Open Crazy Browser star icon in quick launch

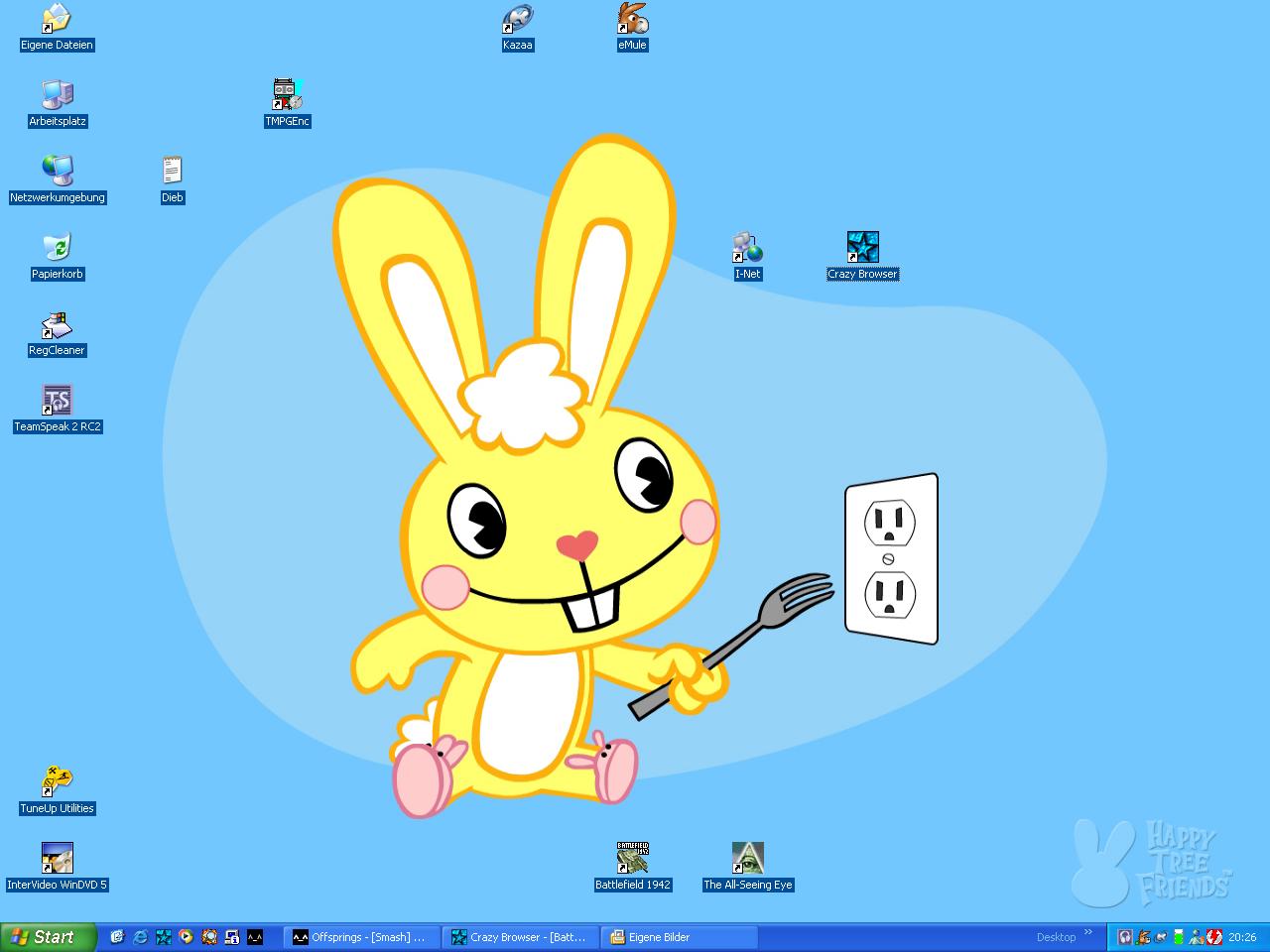click(x=163, y=937)
